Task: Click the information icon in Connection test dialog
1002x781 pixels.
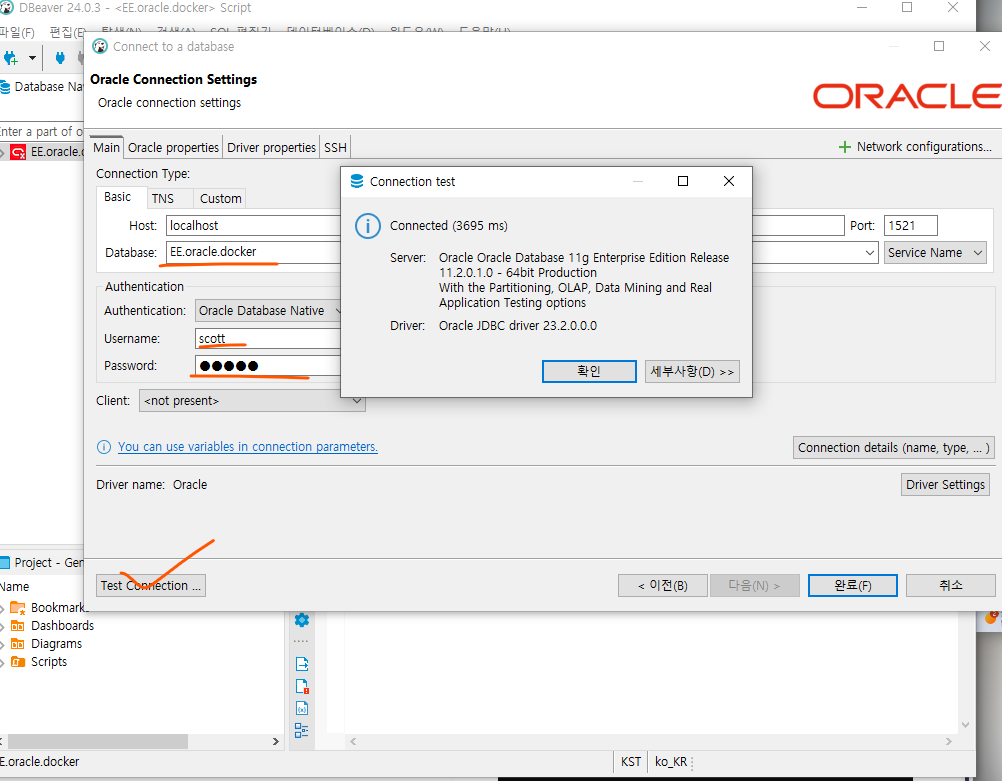Action: 367,226
